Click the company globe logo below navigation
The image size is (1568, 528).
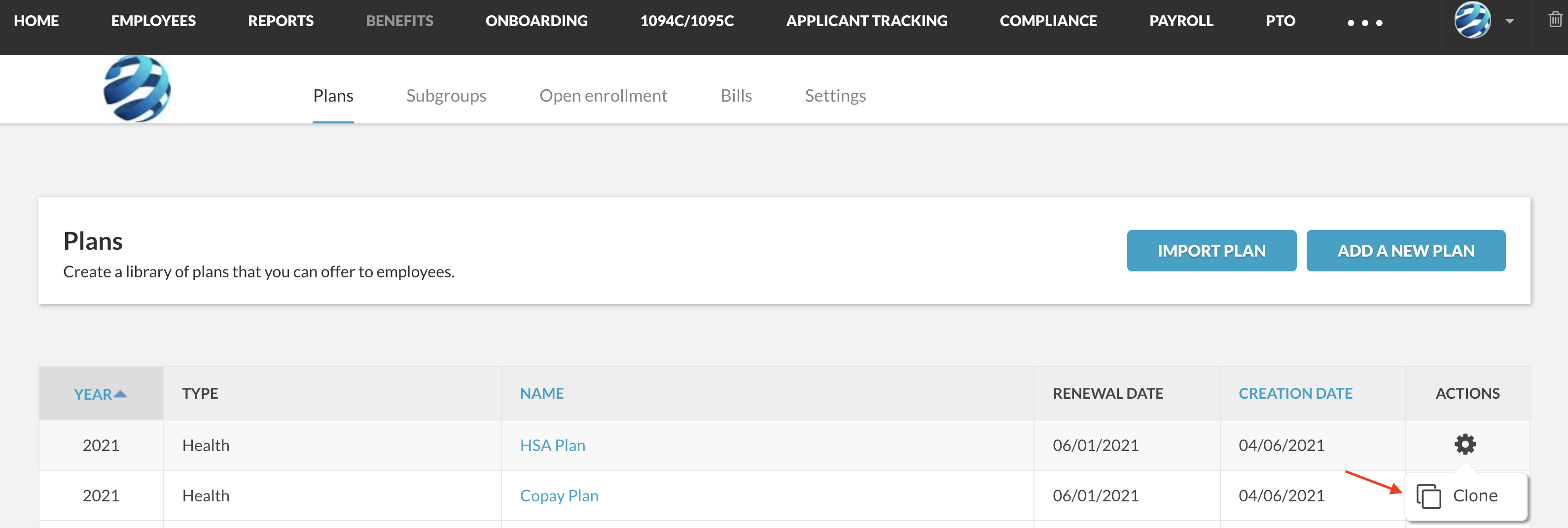click(137, 89)
